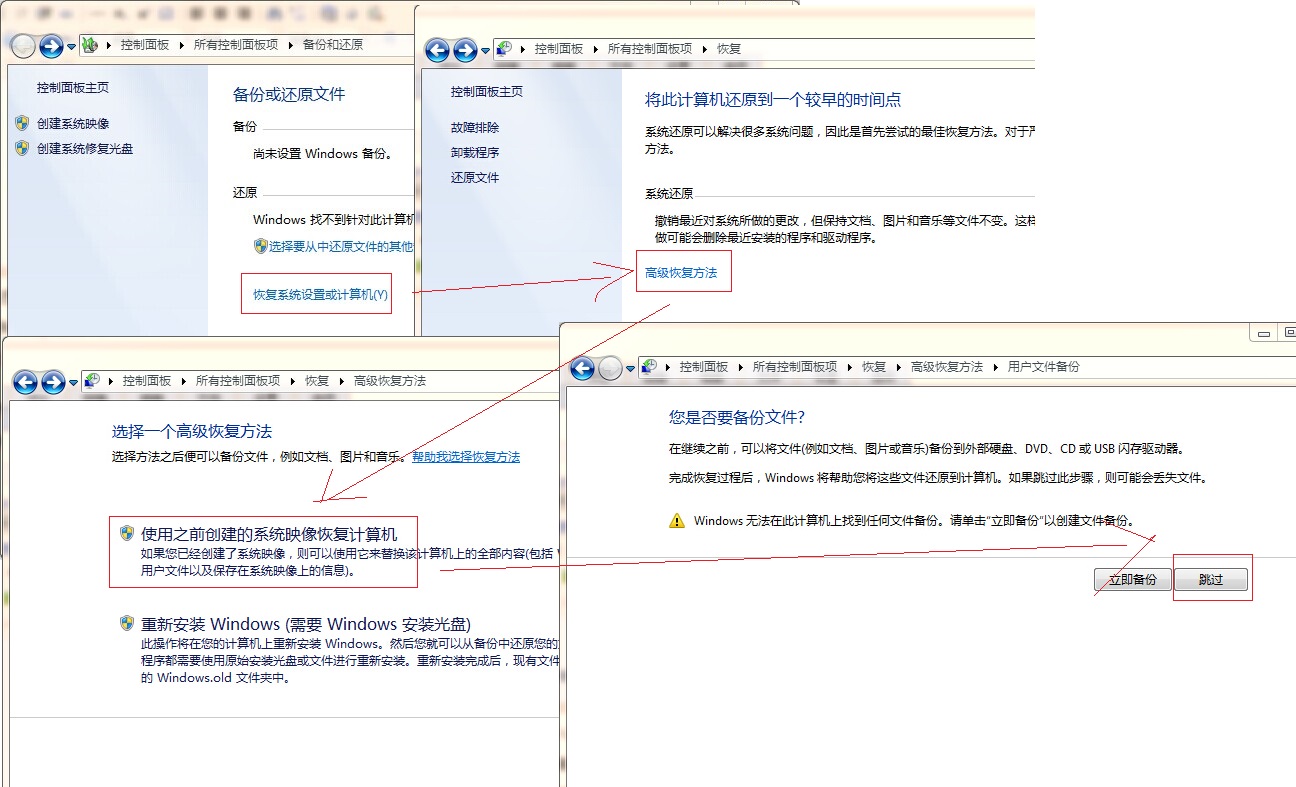
Task: Open 创建系统映像 link
Action: click(x=73, y=123)
